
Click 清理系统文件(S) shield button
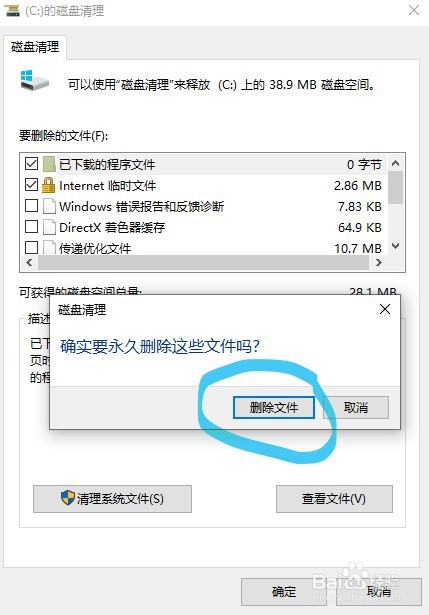(112, 499)
